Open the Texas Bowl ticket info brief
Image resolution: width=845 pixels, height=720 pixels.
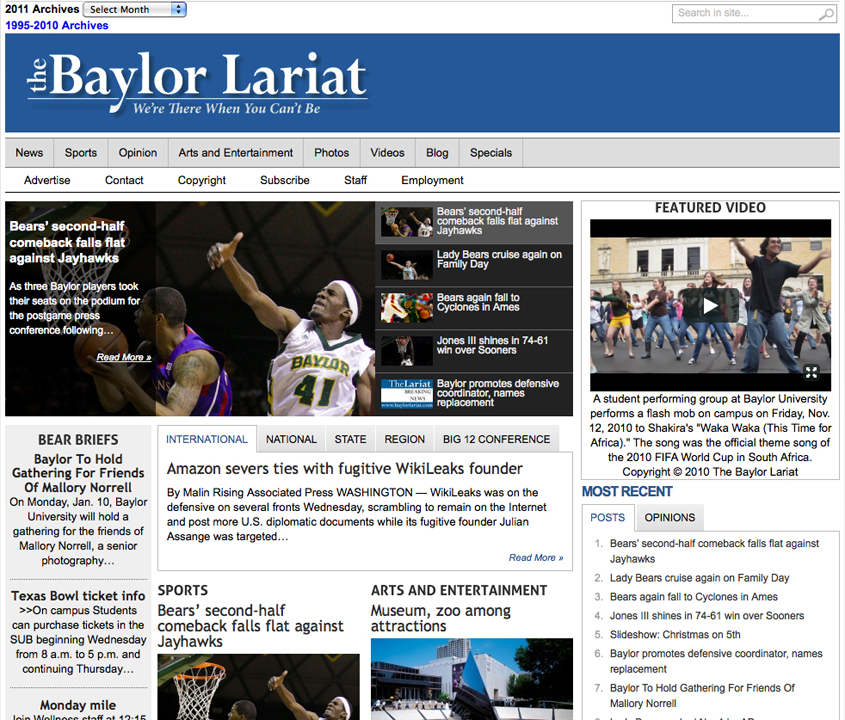pyautogui.click(x=78, y=596)
